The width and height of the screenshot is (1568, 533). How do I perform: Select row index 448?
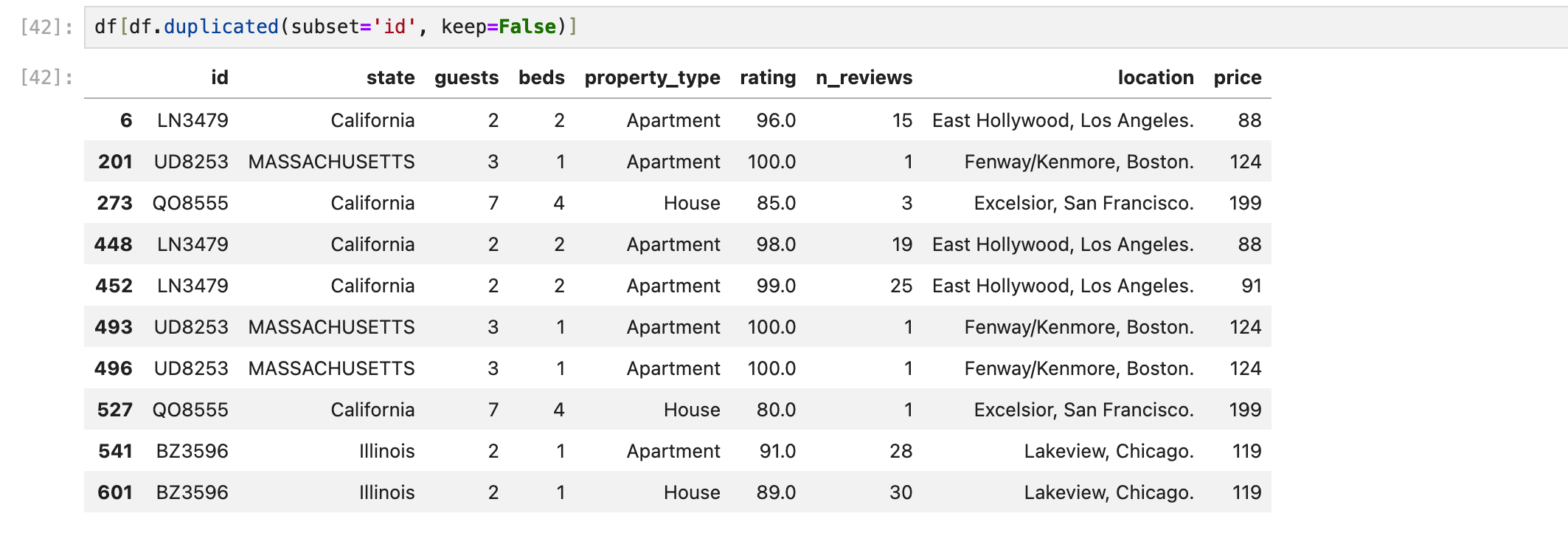click(114, 244)
